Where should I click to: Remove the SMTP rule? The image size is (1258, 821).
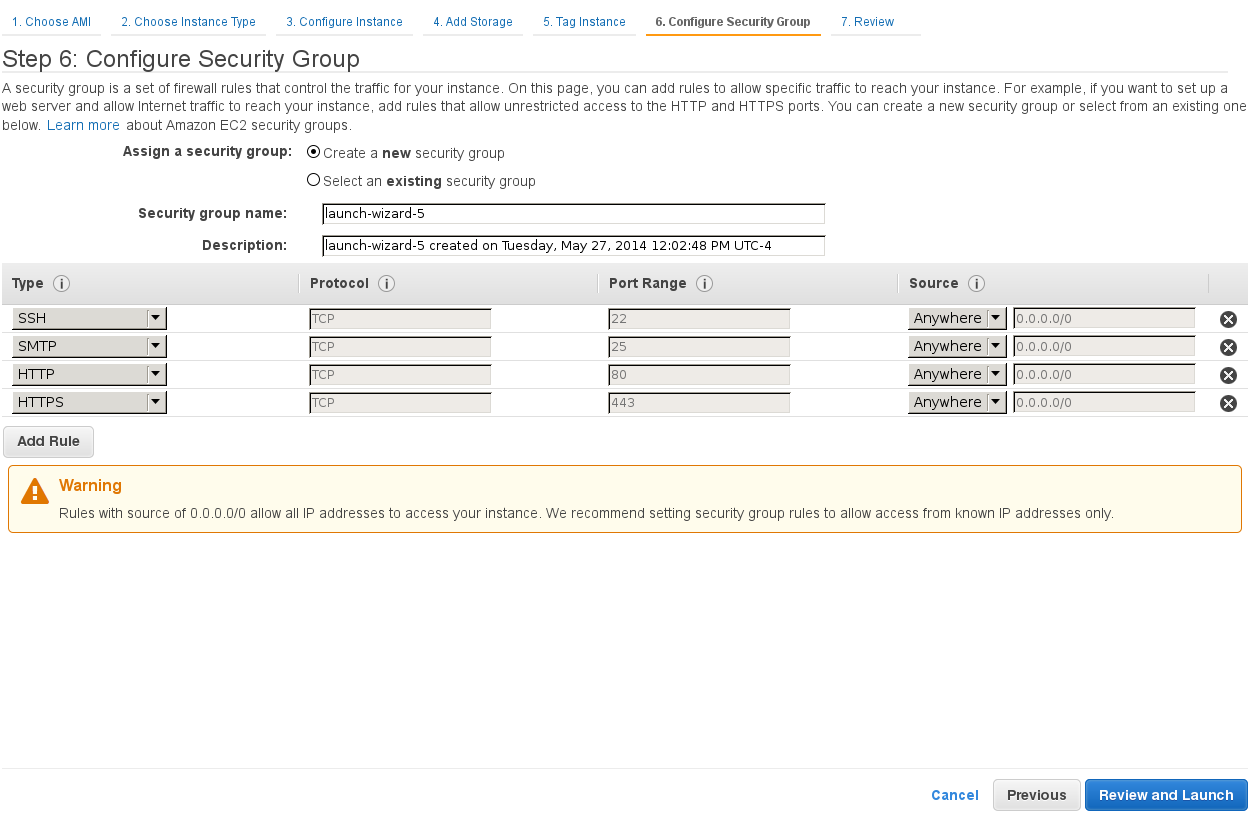click(1228, 347)
